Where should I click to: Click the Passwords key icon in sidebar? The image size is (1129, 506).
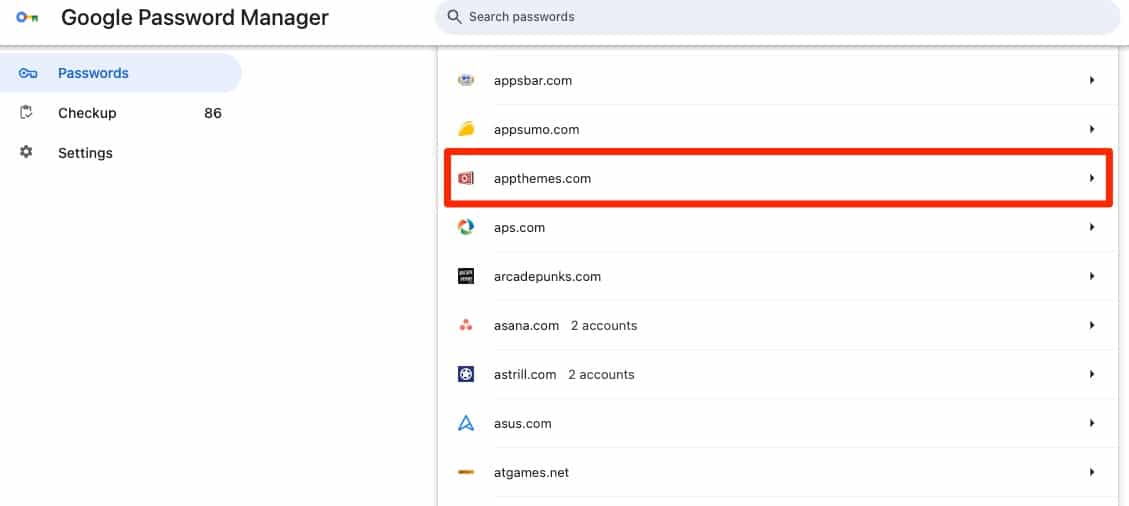click(x=27, y=73)
